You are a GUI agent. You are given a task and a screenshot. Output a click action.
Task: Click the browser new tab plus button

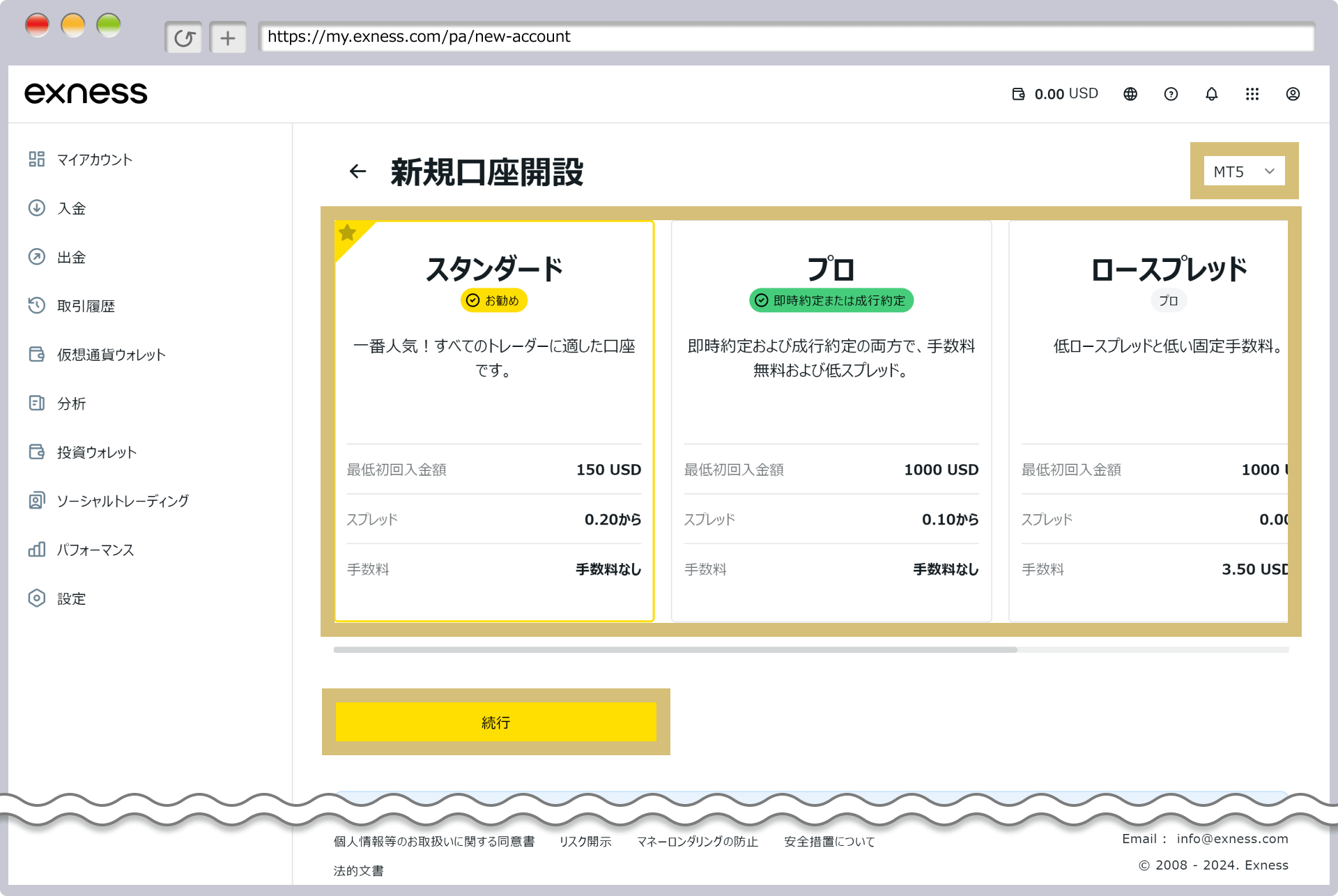[228, 38]
